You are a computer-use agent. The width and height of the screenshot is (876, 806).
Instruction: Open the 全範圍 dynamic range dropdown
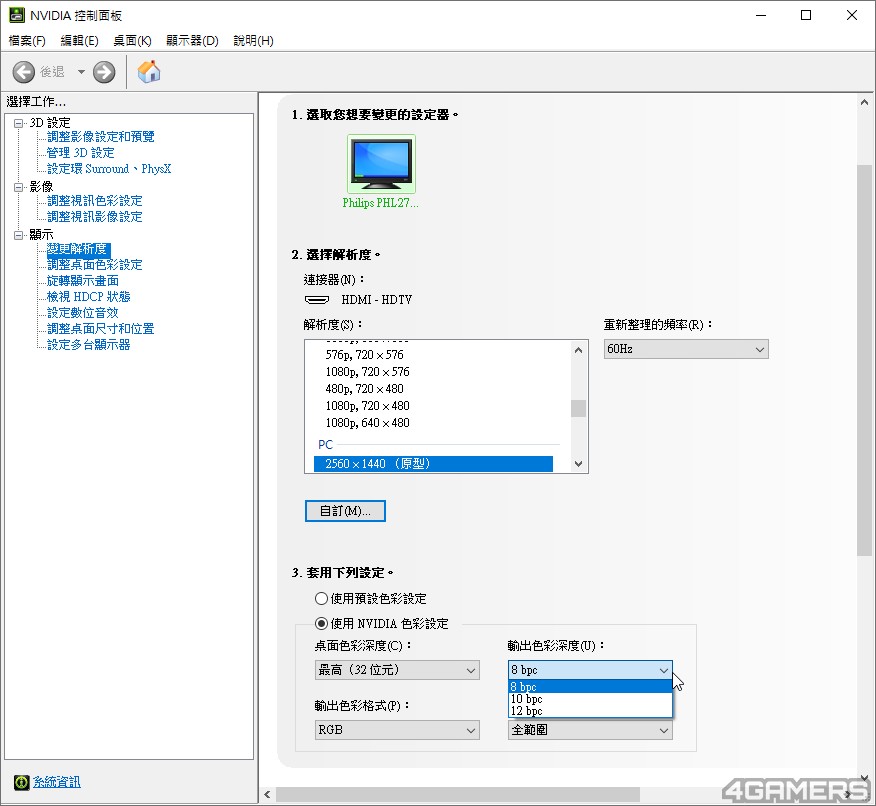coord(591,730)
